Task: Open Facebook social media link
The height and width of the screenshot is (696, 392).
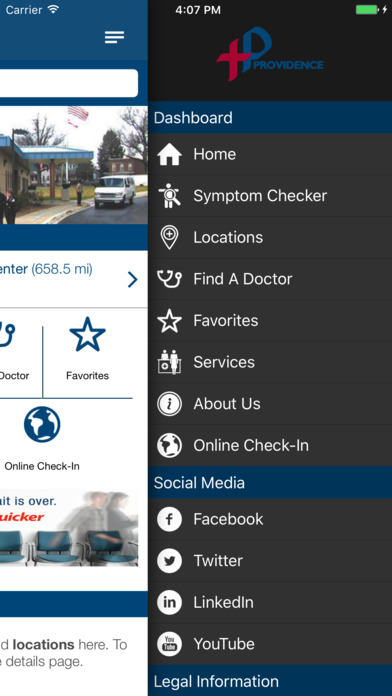Action: pyautogui.click(x=270, y=519)
